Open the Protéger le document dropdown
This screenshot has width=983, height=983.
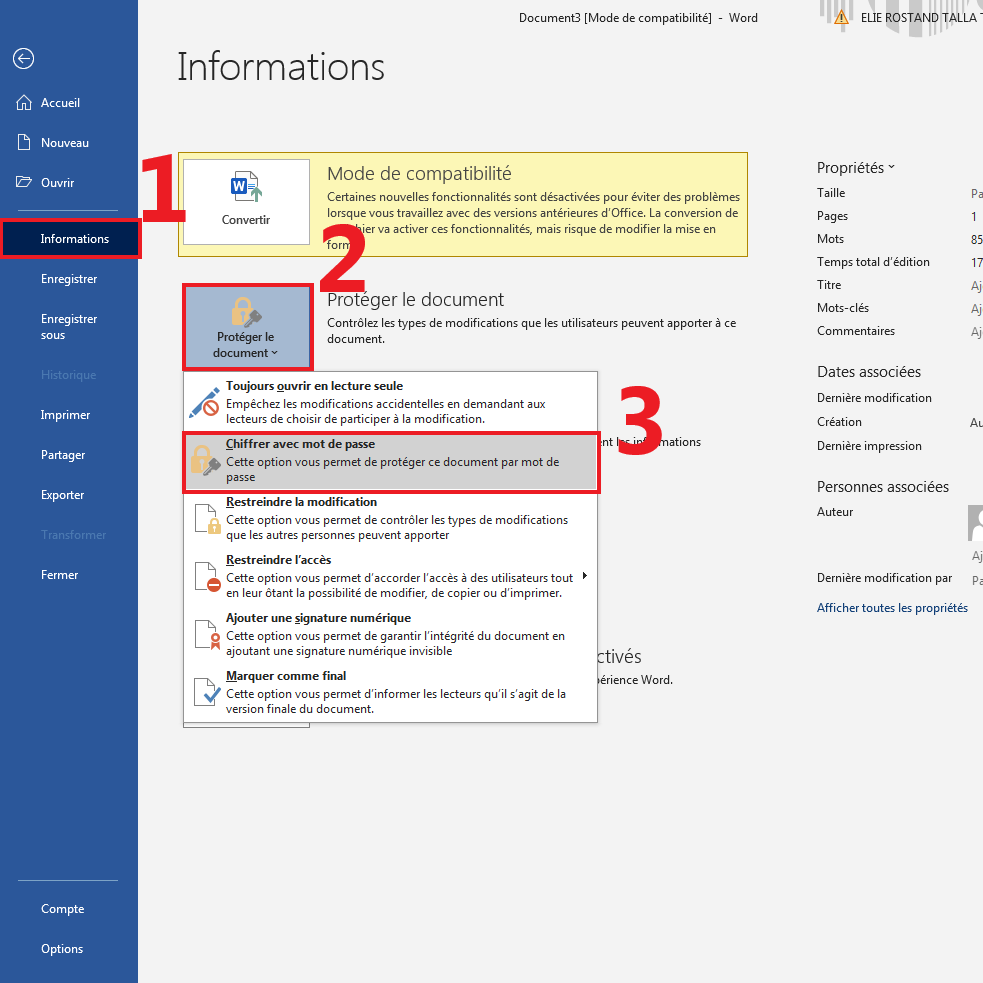click(x=246, y=327)
